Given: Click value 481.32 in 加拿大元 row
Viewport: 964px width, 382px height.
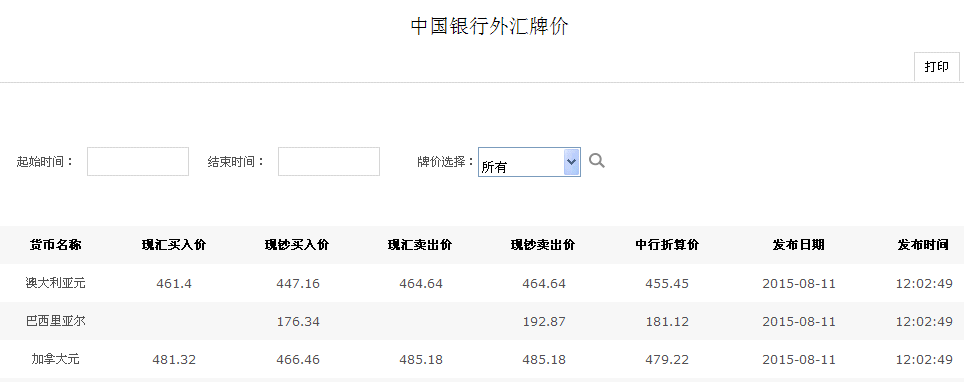Looking at the screenshot, I should tap(174, 359).
